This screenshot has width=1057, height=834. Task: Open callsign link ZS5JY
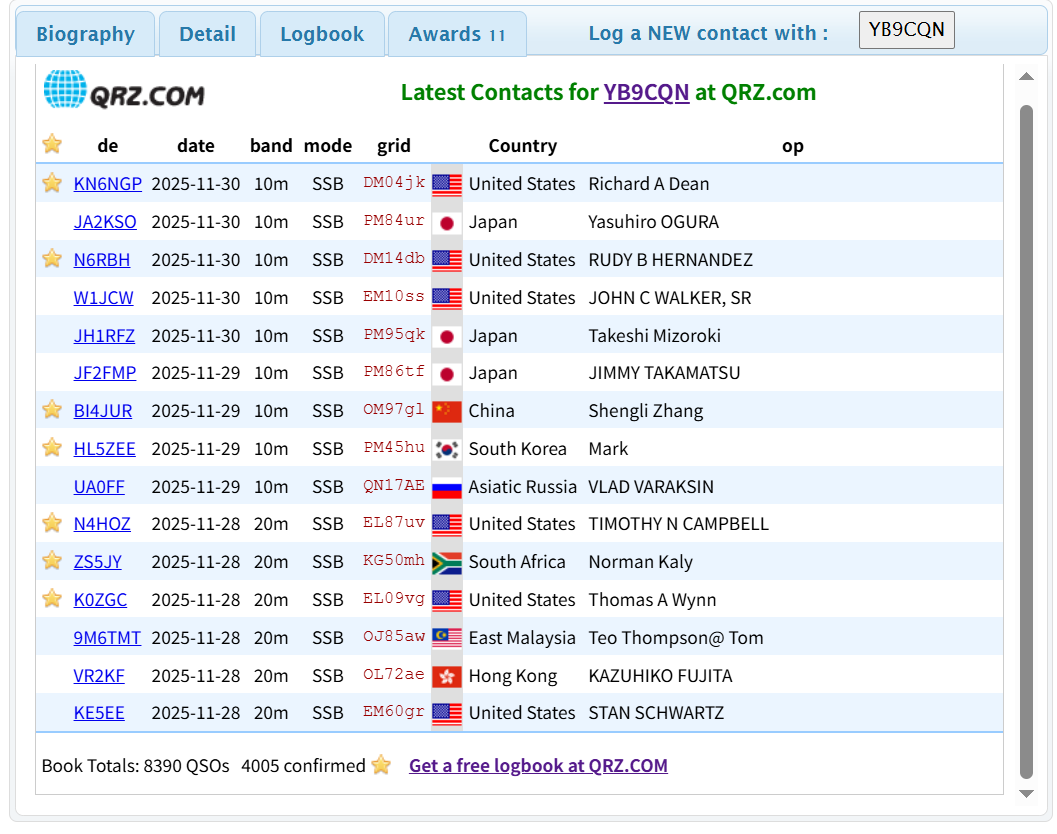coord(98,562)
